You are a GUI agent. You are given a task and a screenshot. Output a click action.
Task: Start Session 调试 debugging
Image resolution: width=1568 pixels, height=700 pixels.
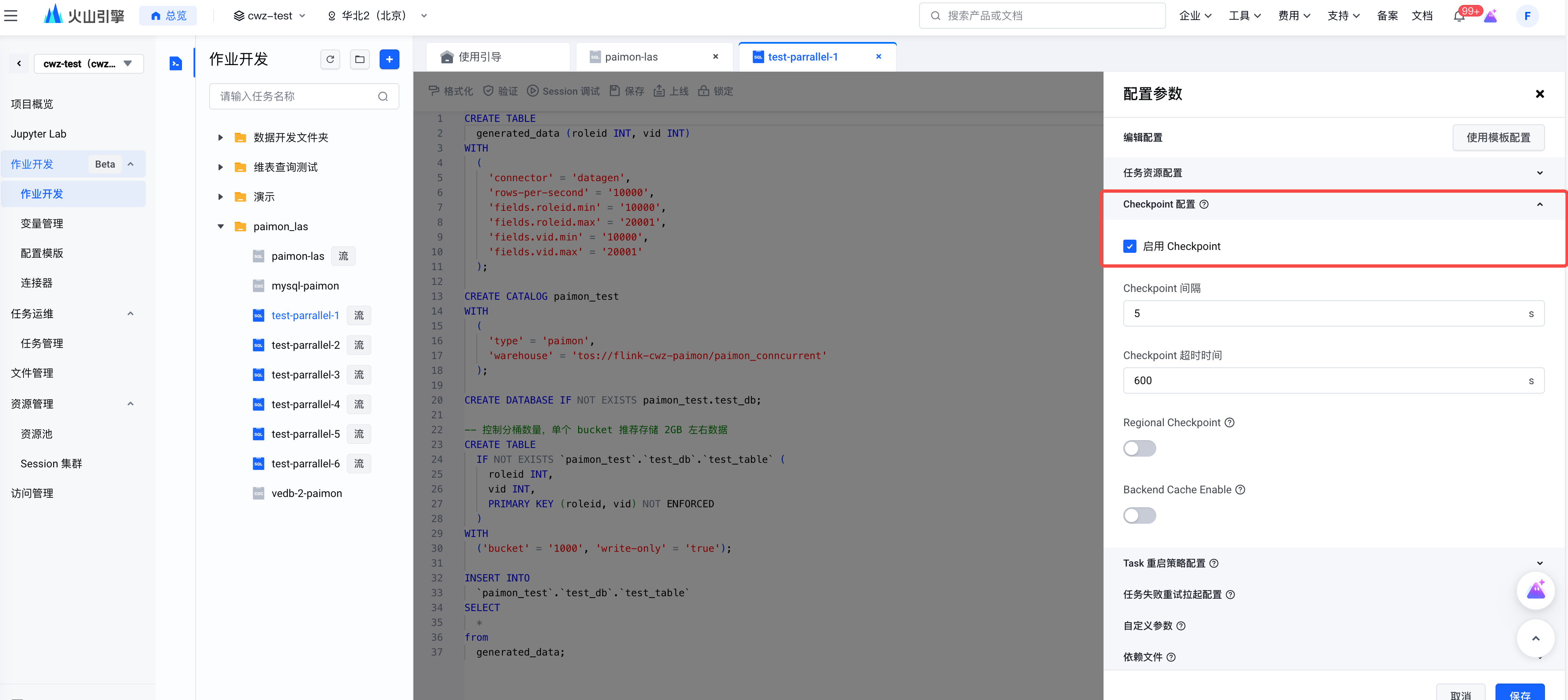[563, 91]
